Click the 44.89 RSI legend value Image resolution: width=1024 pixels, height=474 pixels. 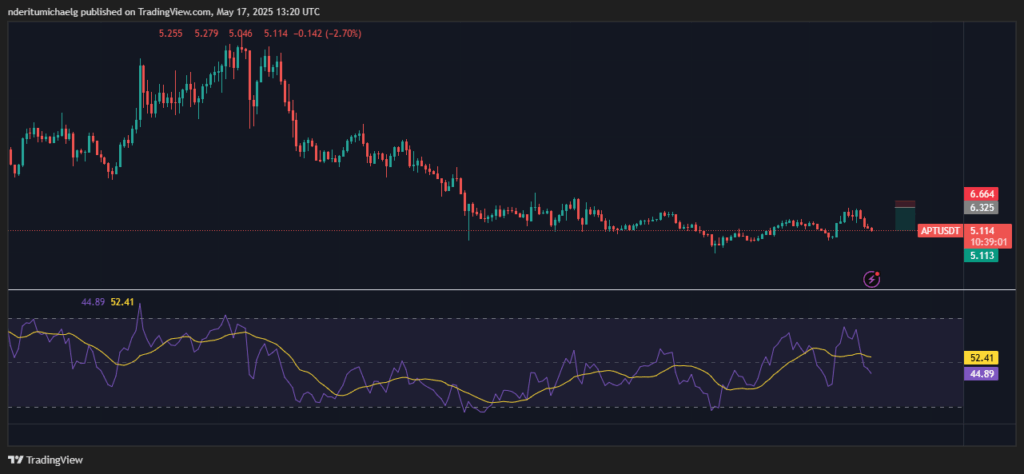93,301
